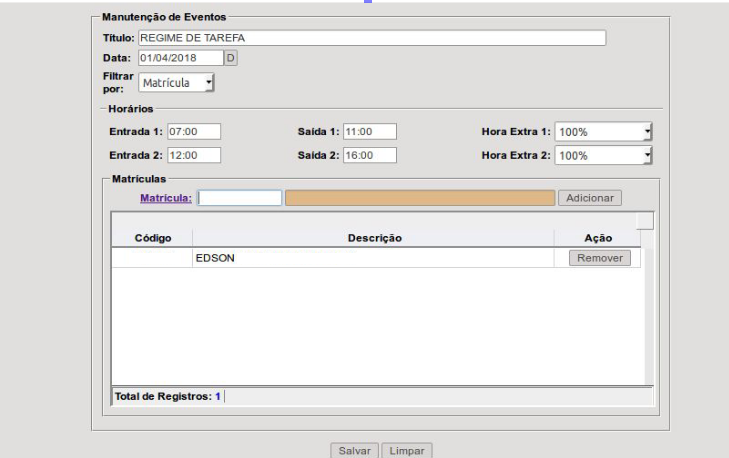Image resolution: width=729 pixels, height=458 pixels.
Task: Click the Data field showing 01/04/2018
Action: 181,58
